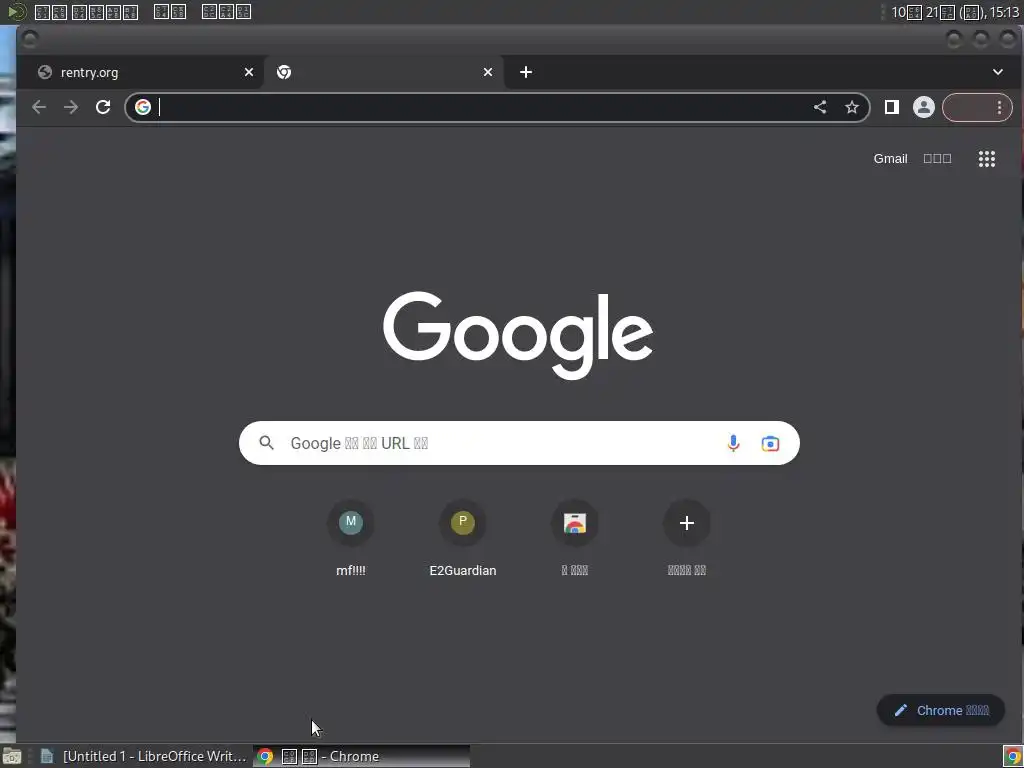Reload the page
The width and height of the screenshot is (1024, 768).
103,107
